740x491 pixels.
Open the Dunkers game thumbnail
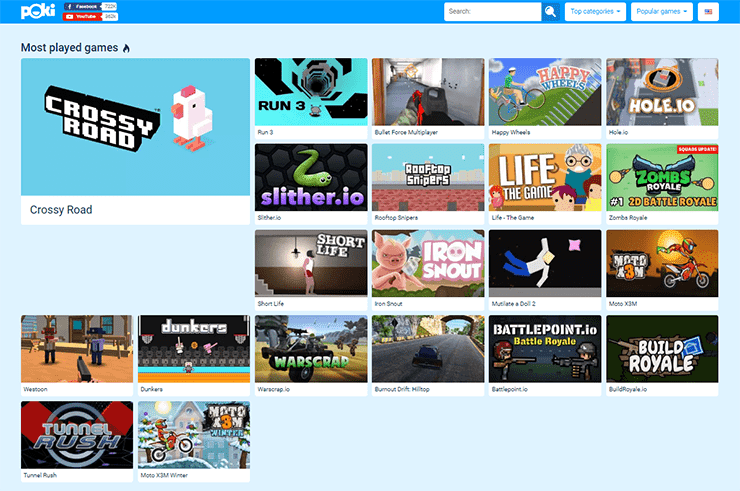coord(194,349)
